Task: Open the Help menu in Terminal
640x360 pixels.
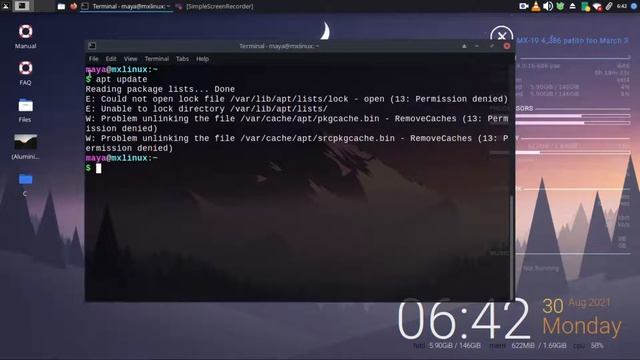Action: 202,59
